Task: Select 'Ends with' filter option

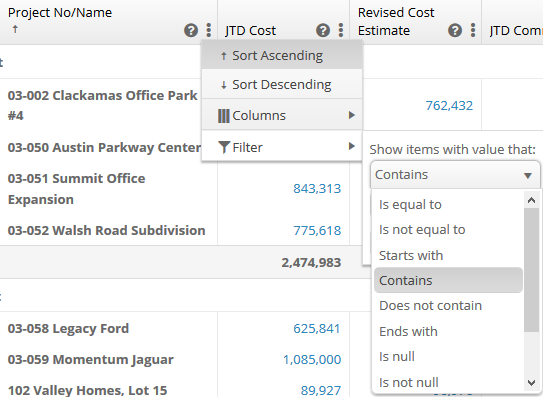Action: (448, 332)
